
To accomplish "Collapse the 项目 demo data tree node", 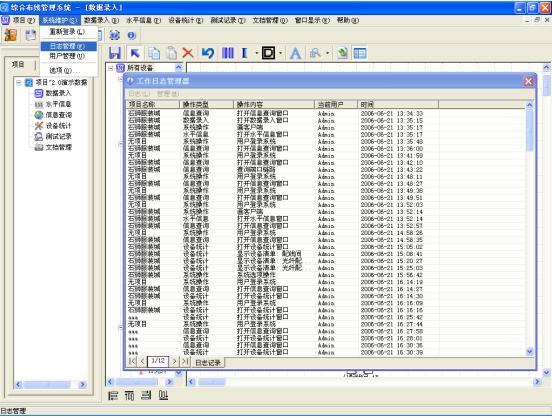I will click(19, 83).
